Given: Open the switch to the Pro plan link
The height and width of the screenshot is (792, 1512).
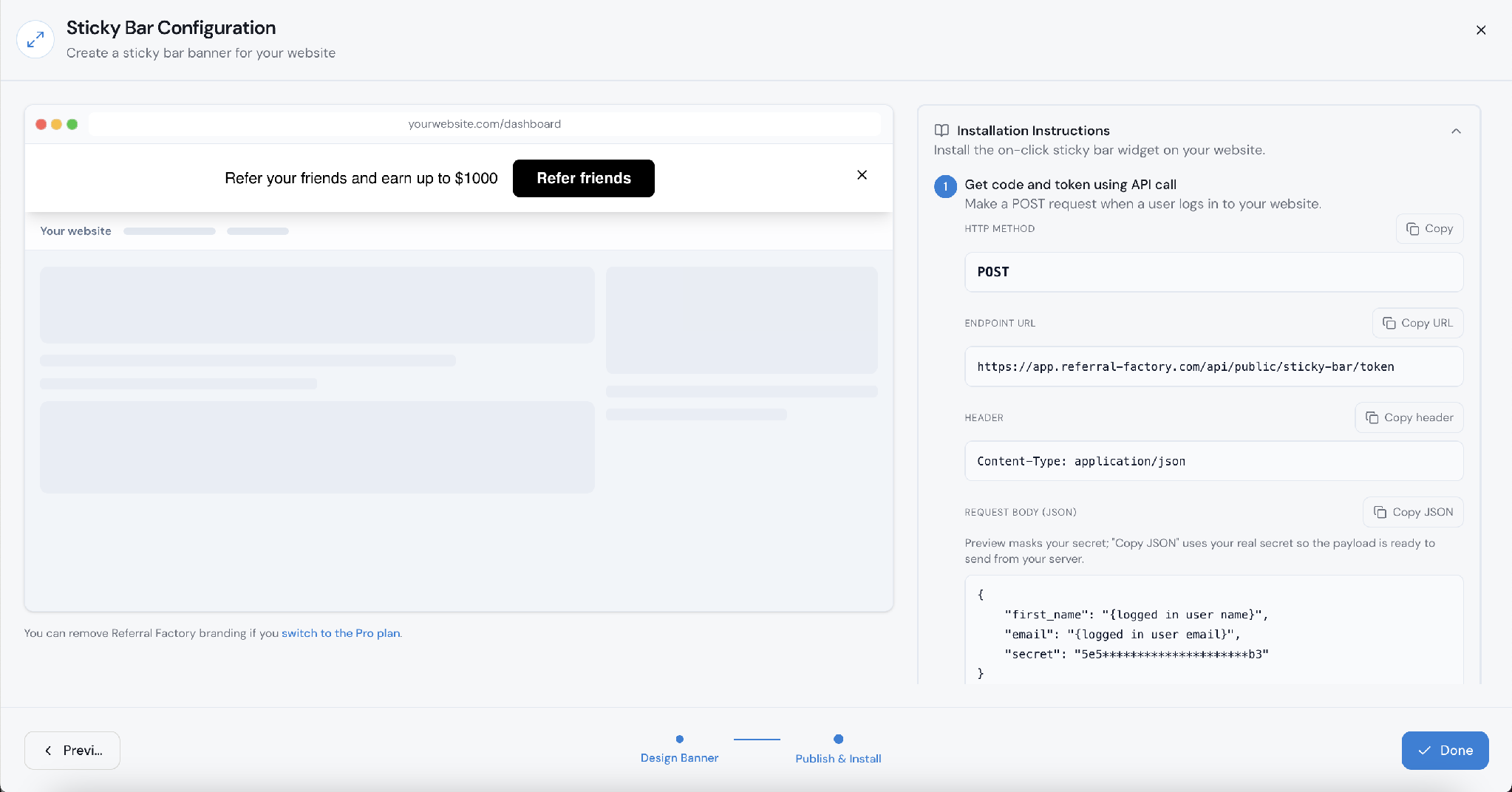Looking at the screenshot, I should pyautogui.click(x=341, y=633).
